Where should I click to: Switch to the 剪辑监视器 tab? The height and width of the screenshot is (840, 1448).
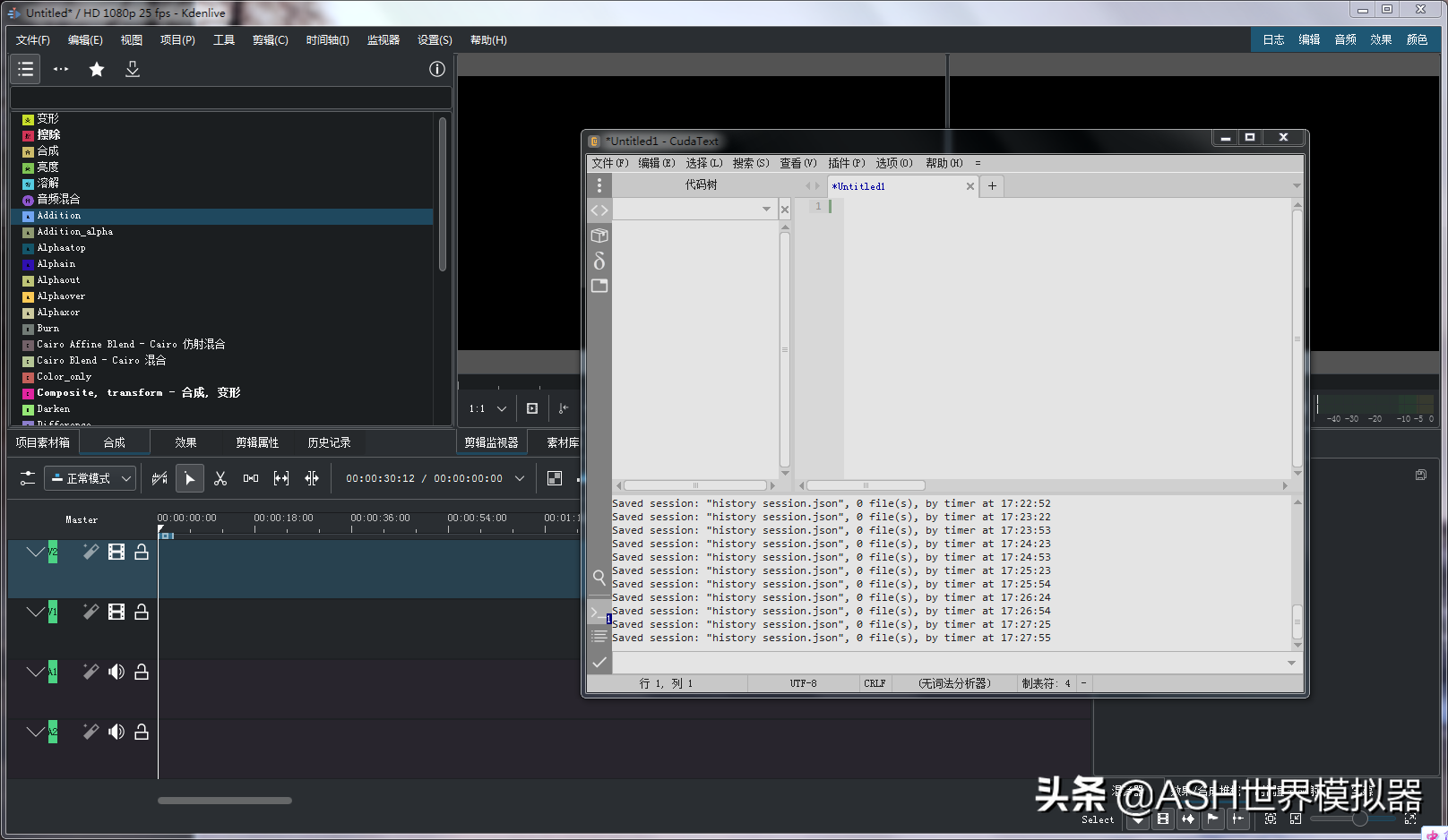(491, 442)
